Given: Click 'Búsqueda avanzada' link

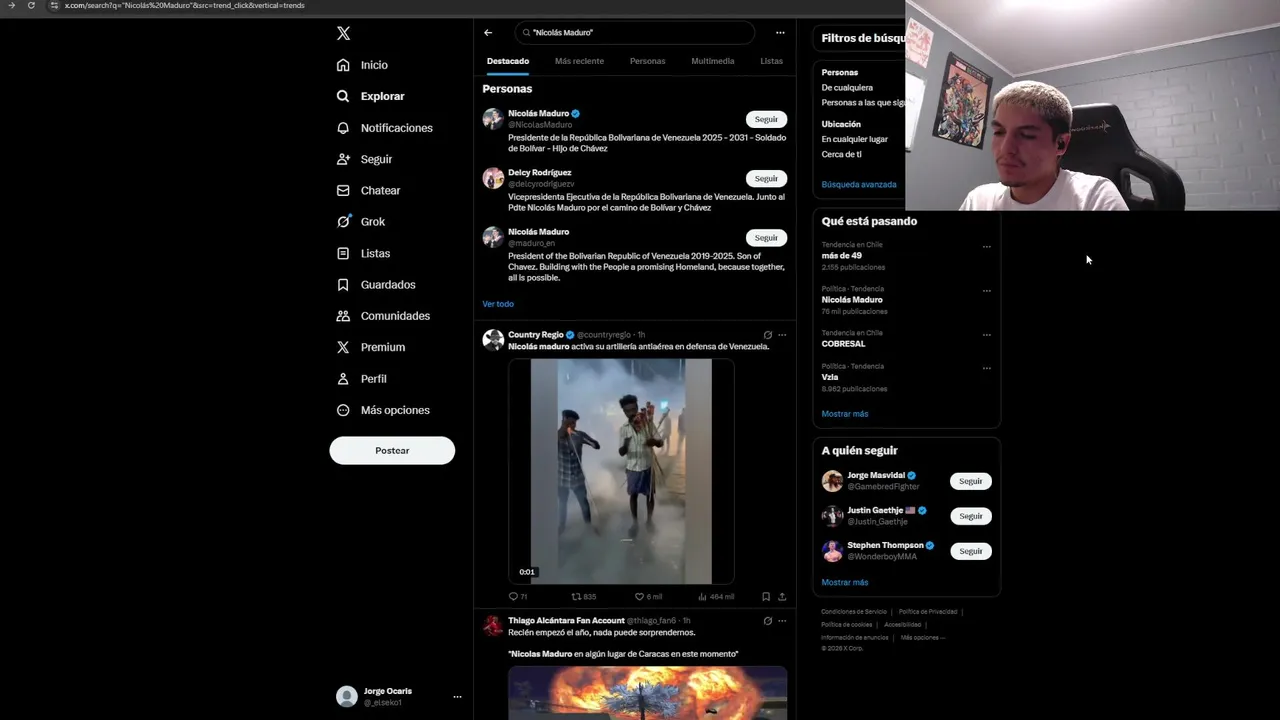Looking at the screenshot, I should [x=858, y=184].
